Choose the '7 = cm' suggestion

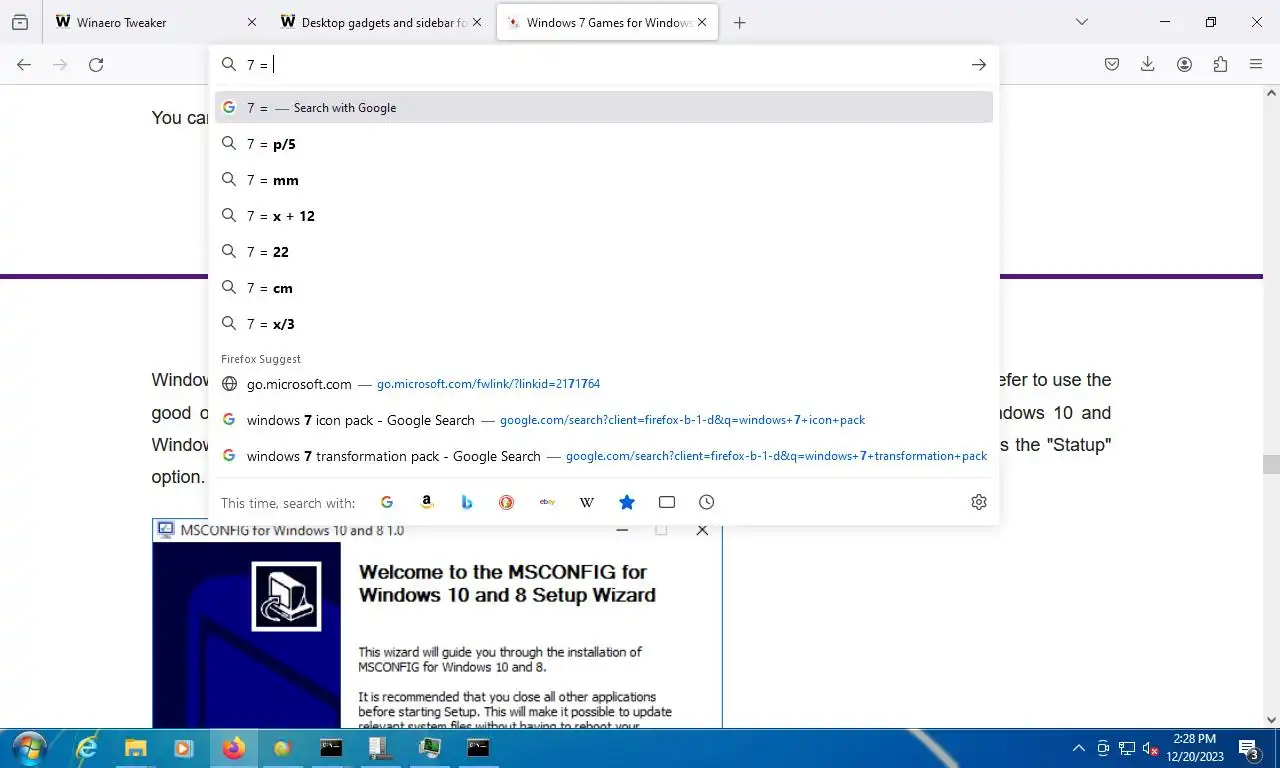click(x=604, y=288)
